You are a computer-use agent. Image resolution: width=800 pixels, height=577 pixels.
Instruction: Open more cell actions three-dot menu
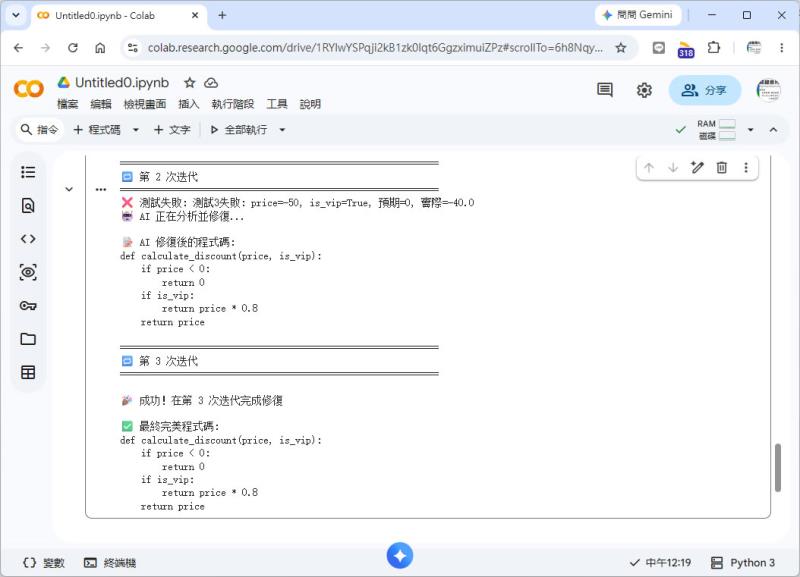[746, 167]
